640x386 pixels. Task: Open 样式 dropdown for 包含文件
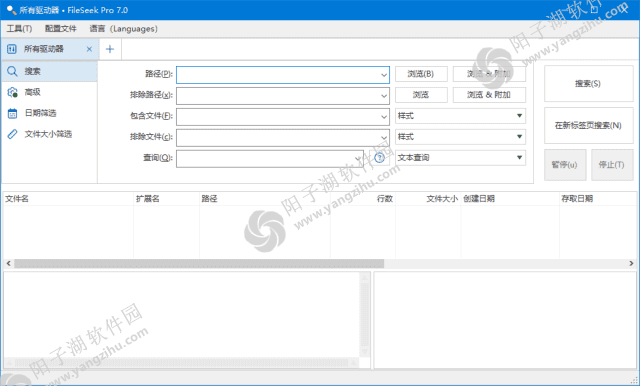coord(460,116)
